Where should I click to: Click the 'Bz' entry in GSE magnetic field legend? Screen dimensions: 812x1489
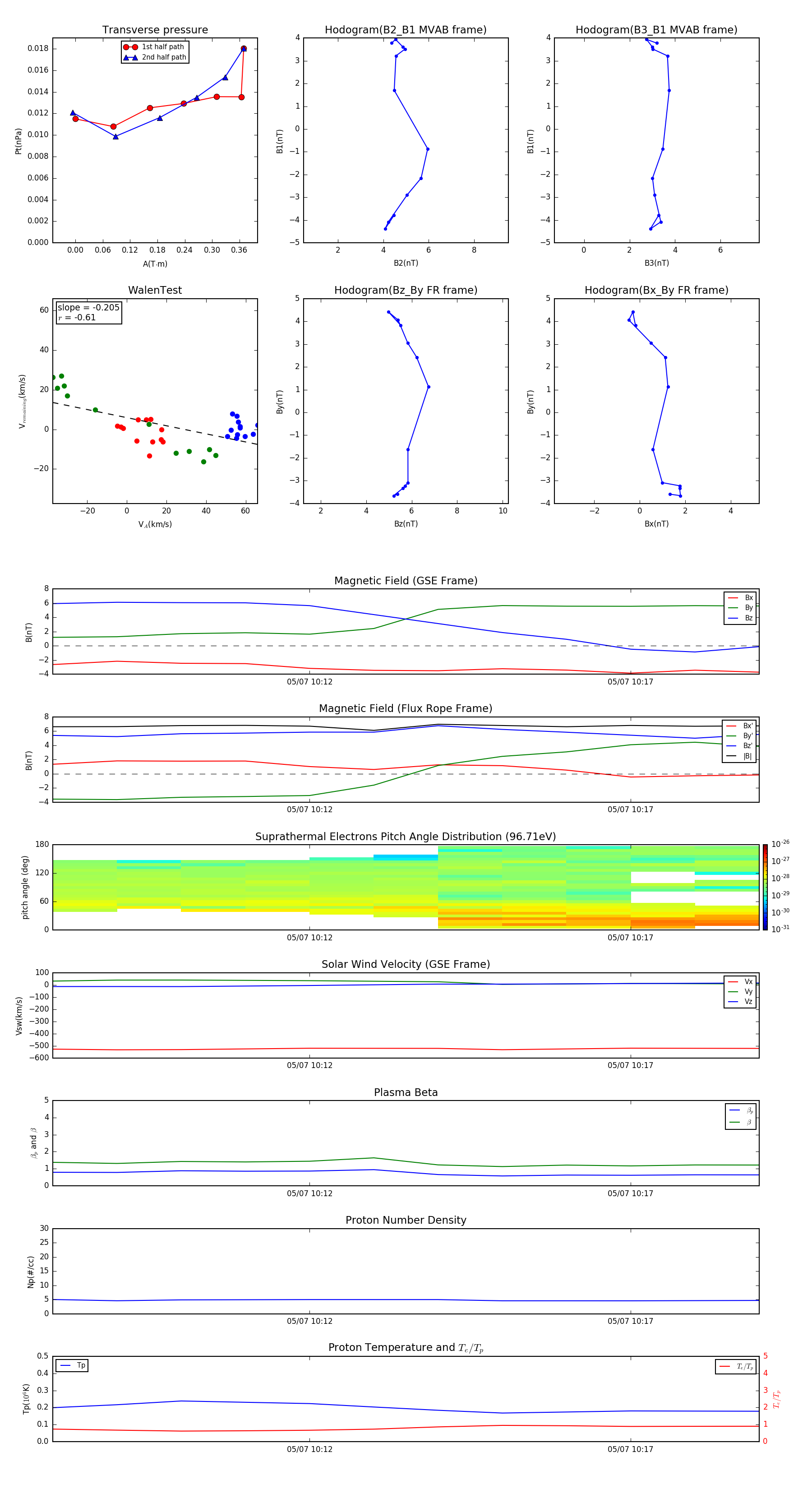pyautogui.click(x=740, y=618)
